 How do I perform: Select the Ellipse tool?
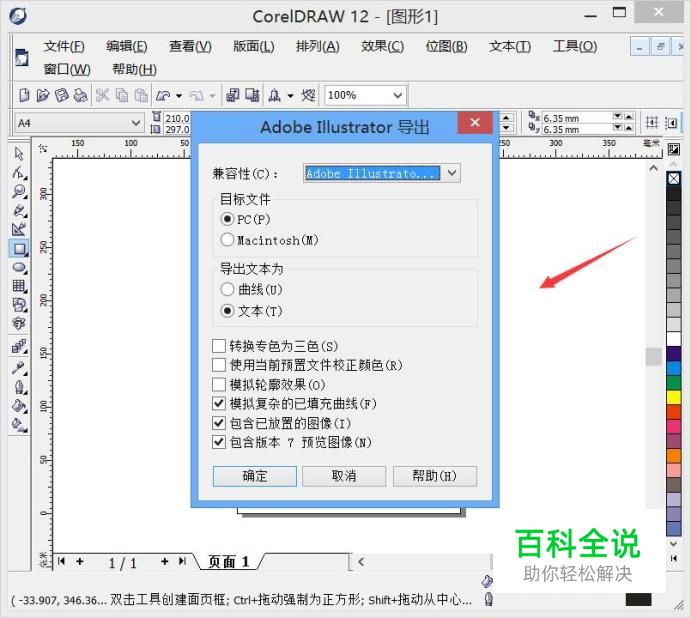(x=19, y=268)
